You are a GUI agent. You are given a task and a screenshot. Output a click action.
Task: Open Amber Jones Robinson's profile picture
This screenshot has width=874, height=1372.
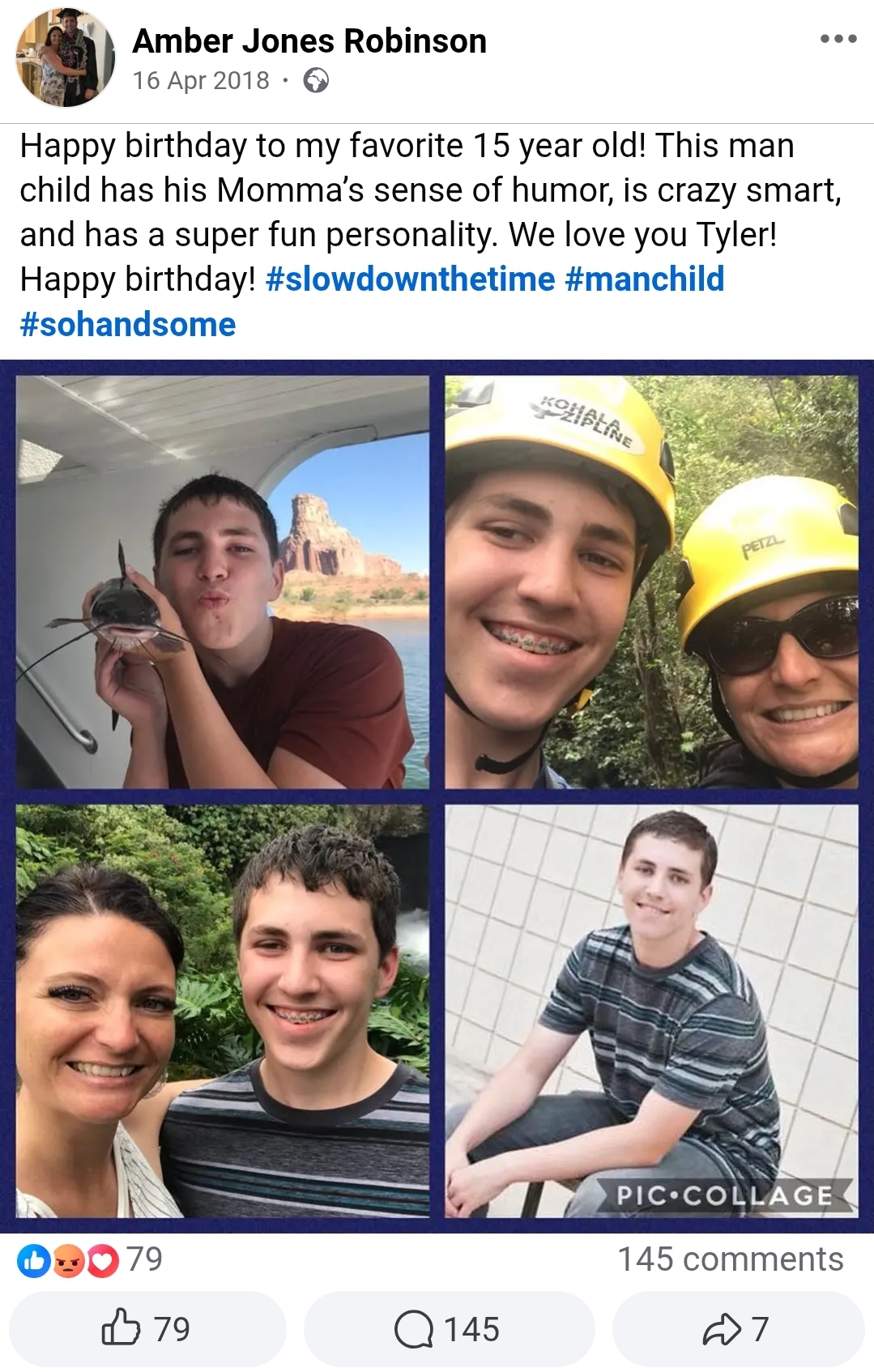66,58
